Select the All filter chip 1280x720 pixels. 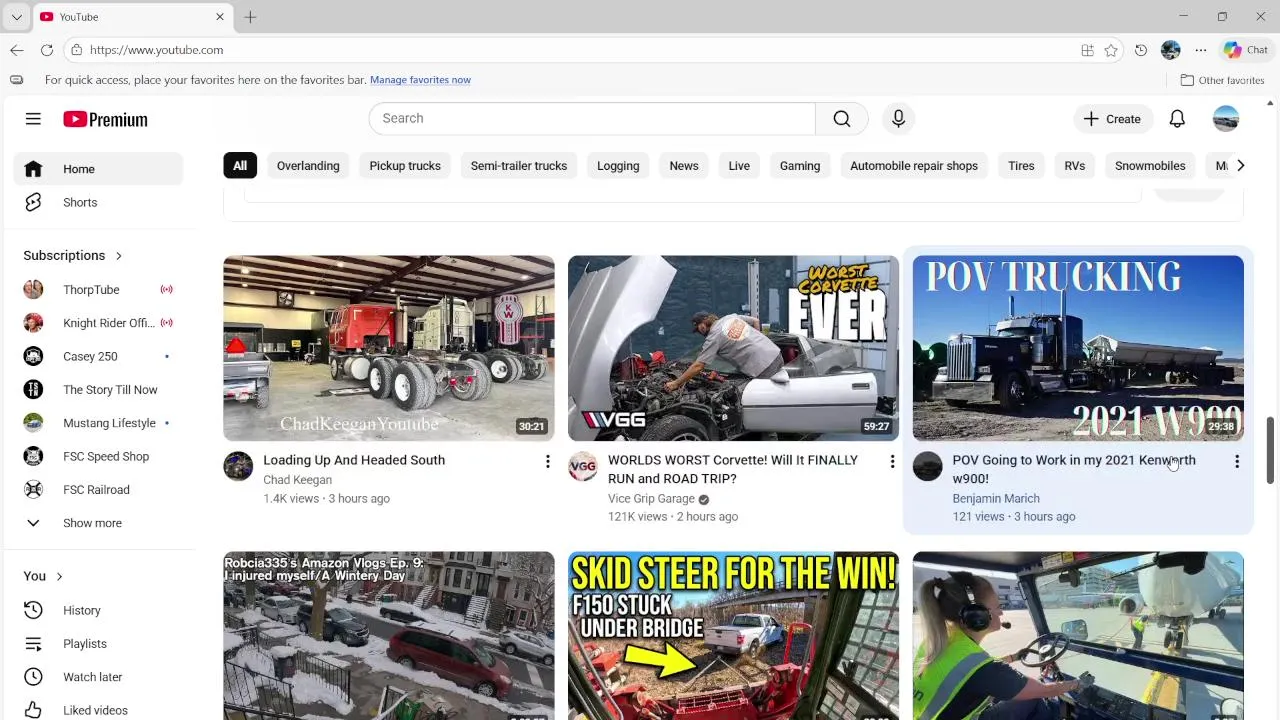coord(240,166)
